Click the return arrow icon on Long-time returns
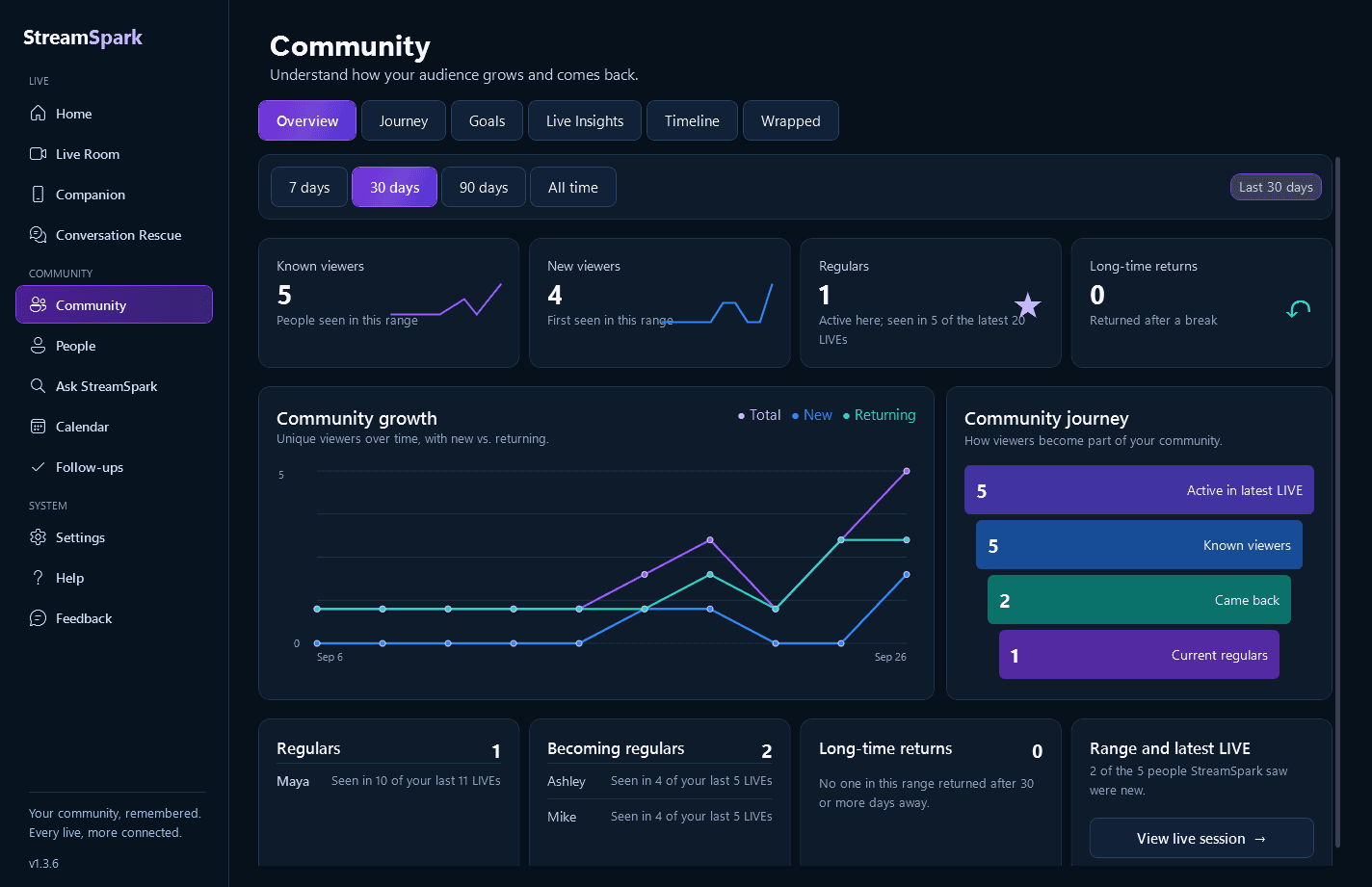 coord(1299,309)
